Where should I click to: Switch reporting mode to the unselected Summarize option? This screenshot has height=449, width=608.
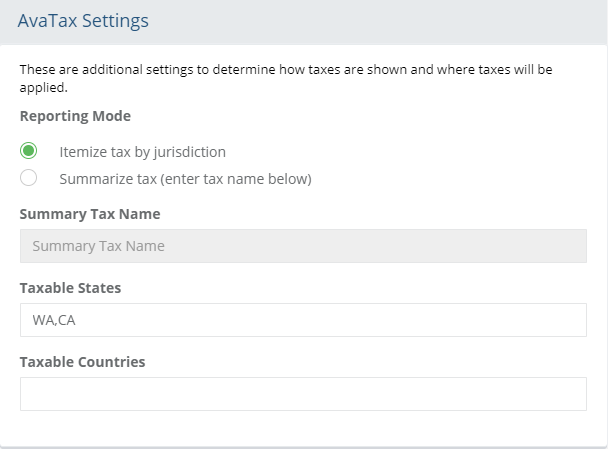29,179
